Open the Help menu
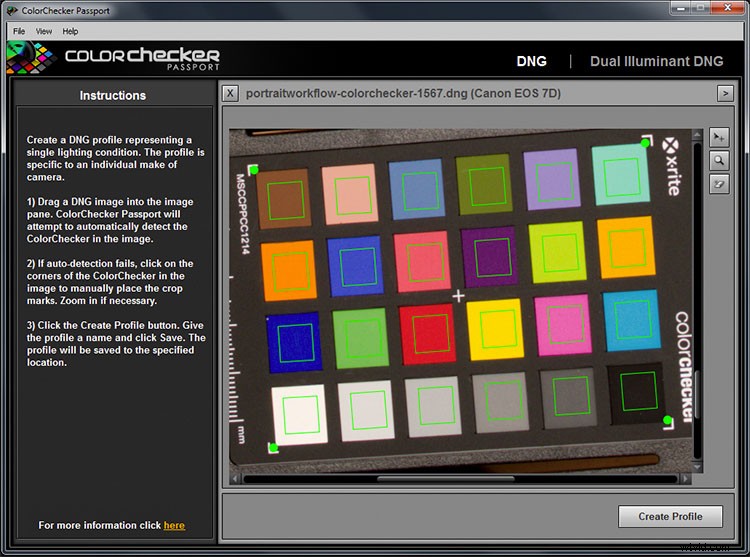 pyautogui.click(x=70, y=31)
